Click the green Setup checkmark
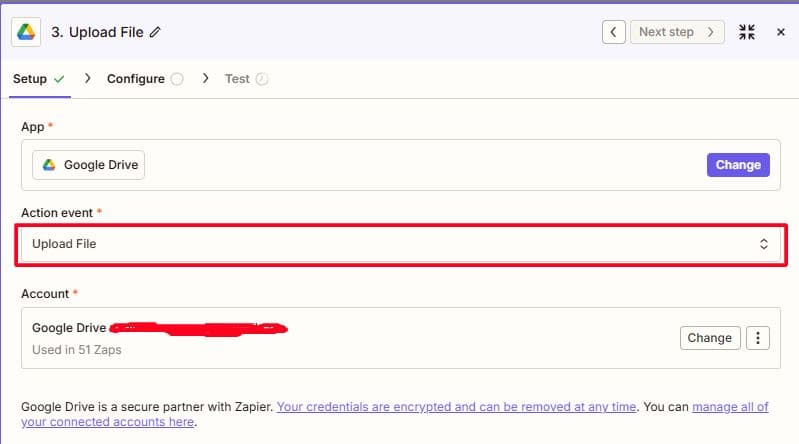The width and height of the screenshot is (799, 444). click(59, 79)
